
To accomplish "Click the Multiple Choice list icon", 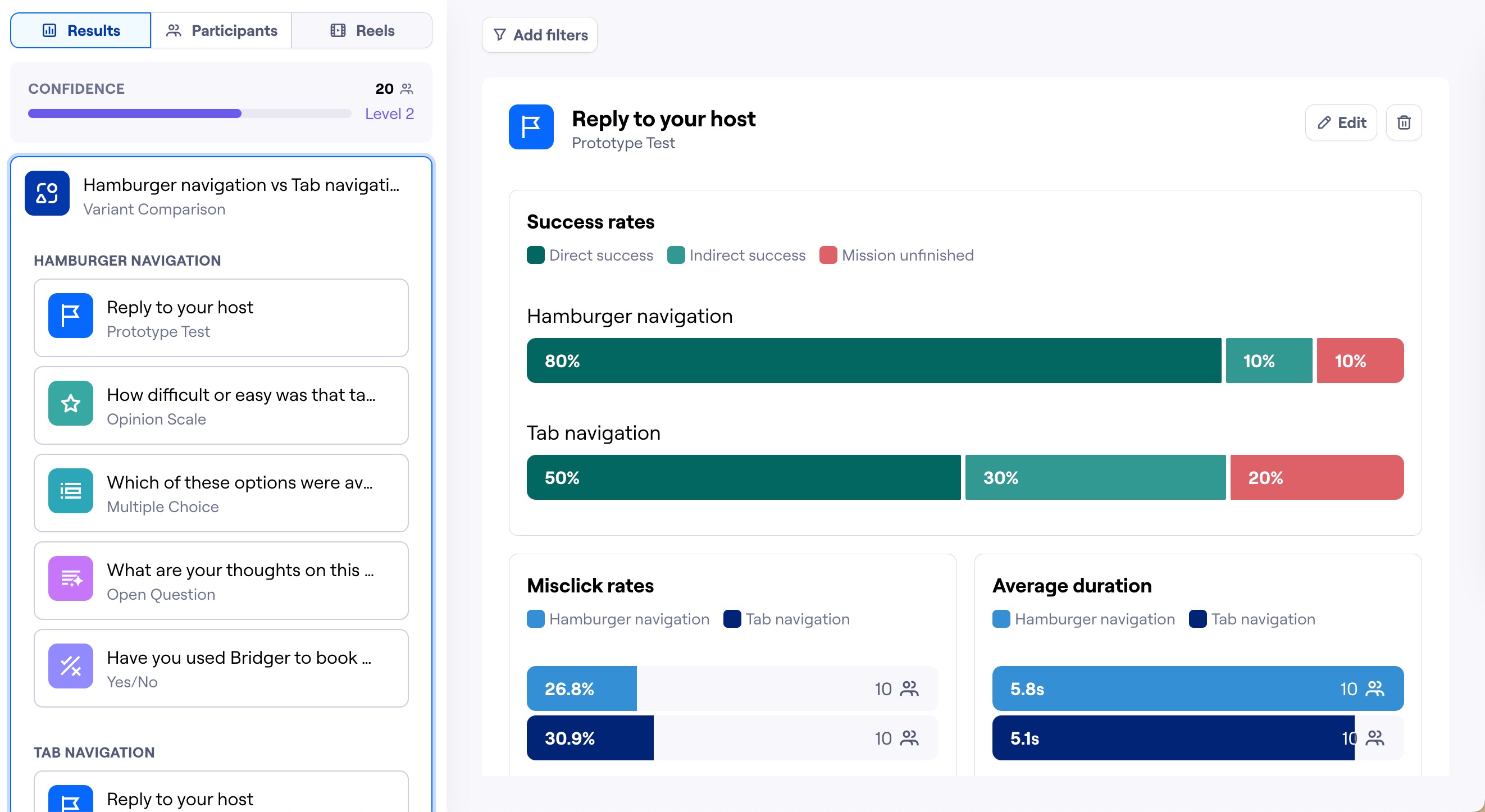I will pos(70,491).
